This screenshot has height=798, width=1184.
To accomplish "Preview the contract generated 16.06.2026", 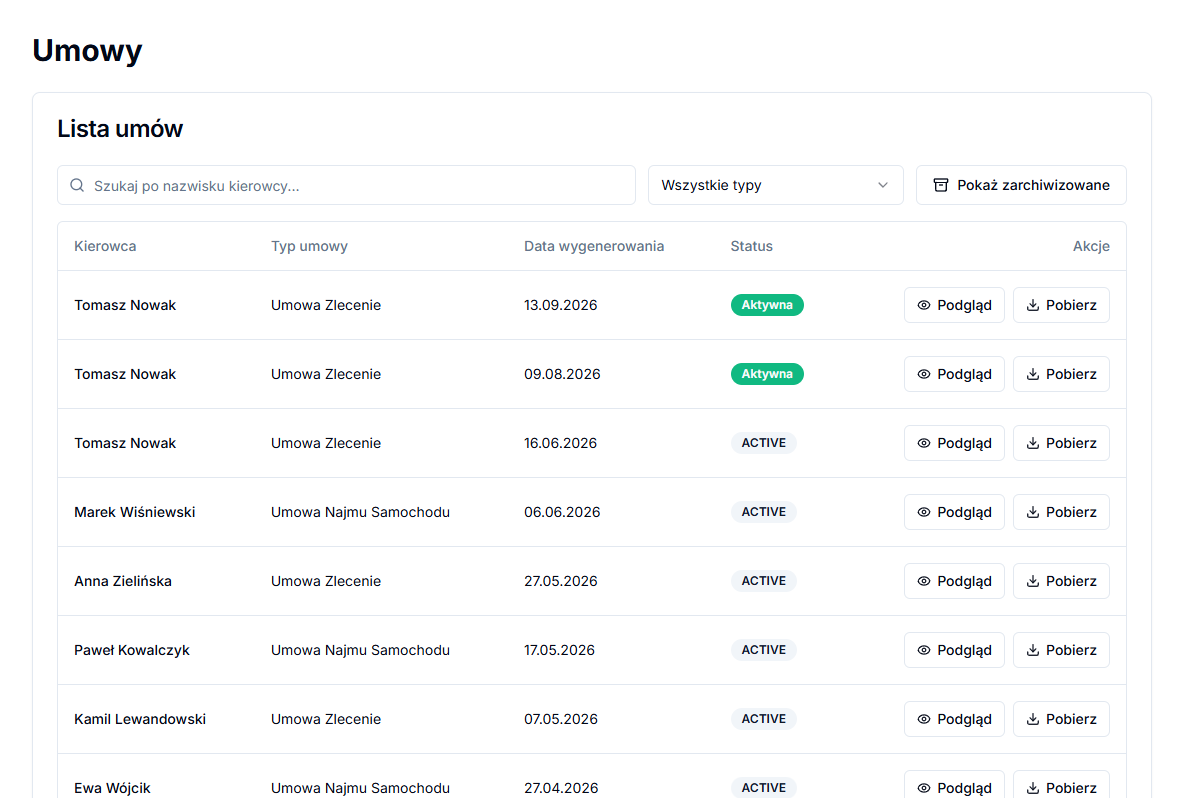I will pos(954,443).
